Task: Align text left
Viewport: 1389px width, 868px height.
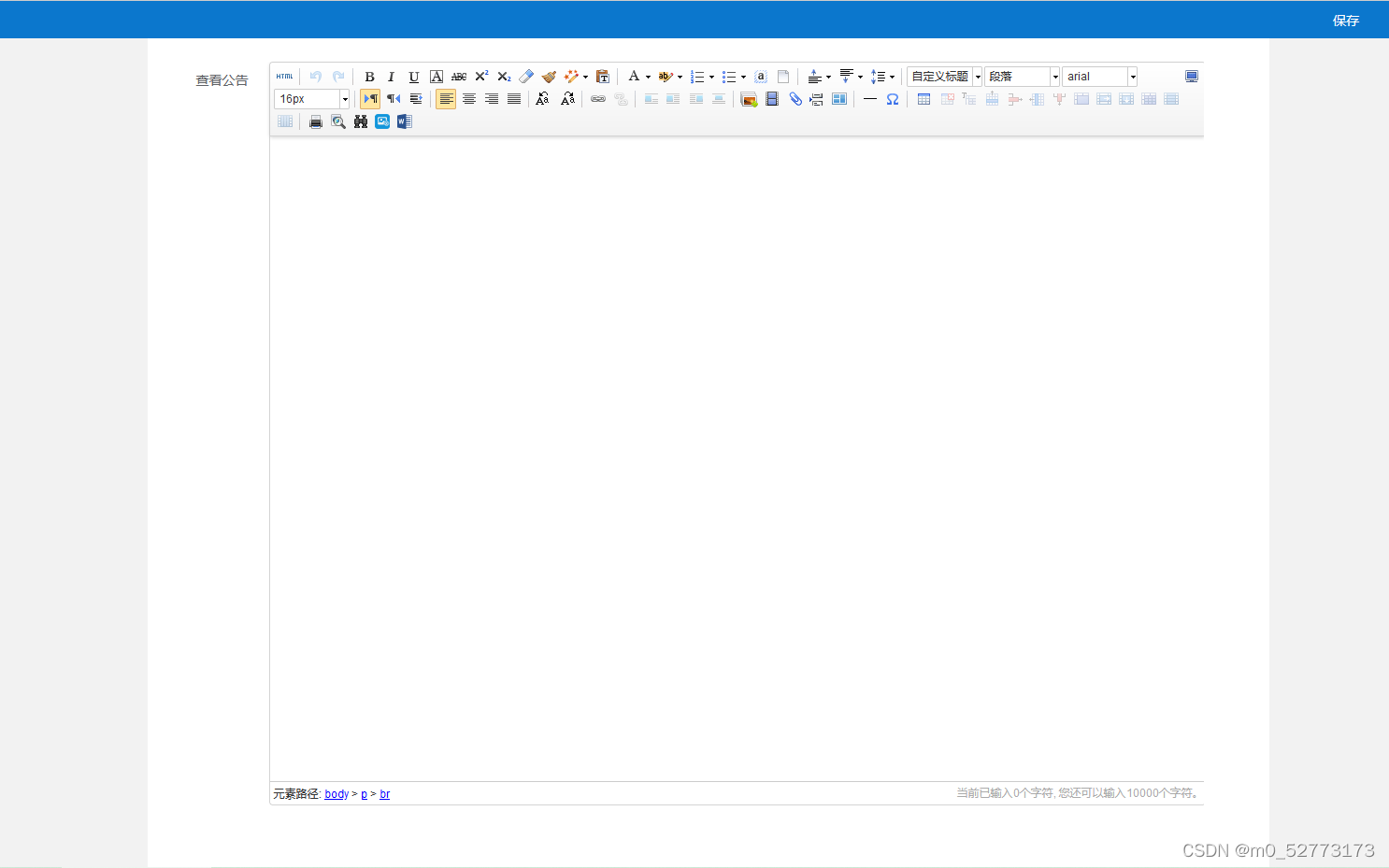Action: pyautogui.click(x=446, y=99)
